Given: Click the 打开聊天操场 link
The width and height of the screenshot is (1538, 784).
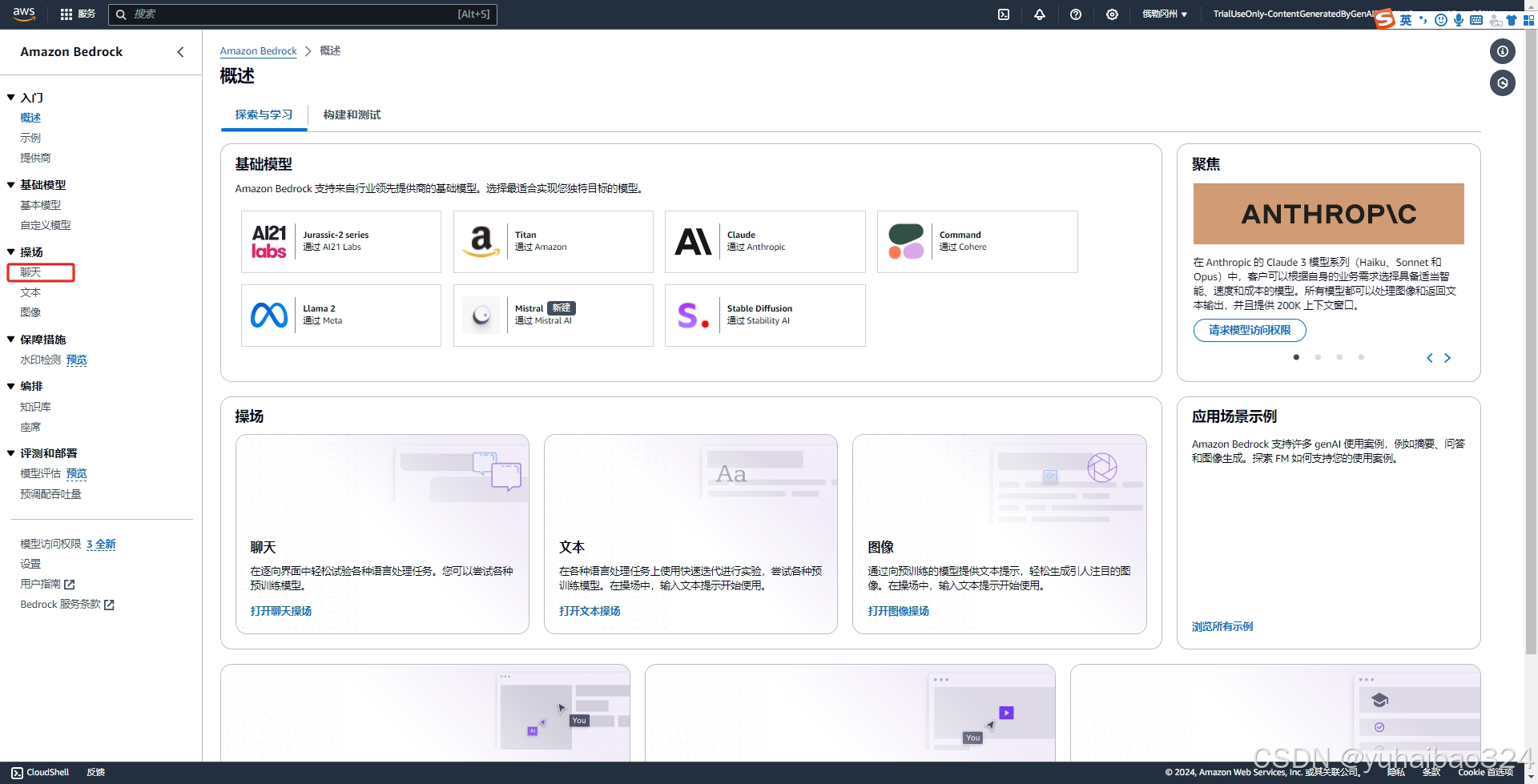Looking at the screenshot, I should tap(280, 611).
